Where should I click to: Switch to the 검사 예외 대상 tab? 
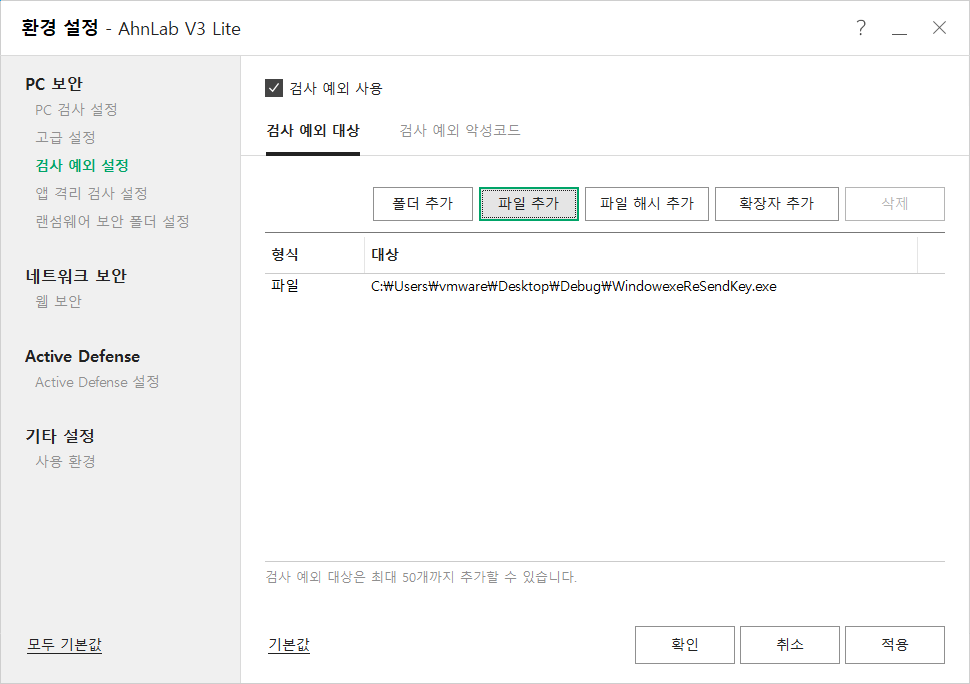(x=313, y=130)
